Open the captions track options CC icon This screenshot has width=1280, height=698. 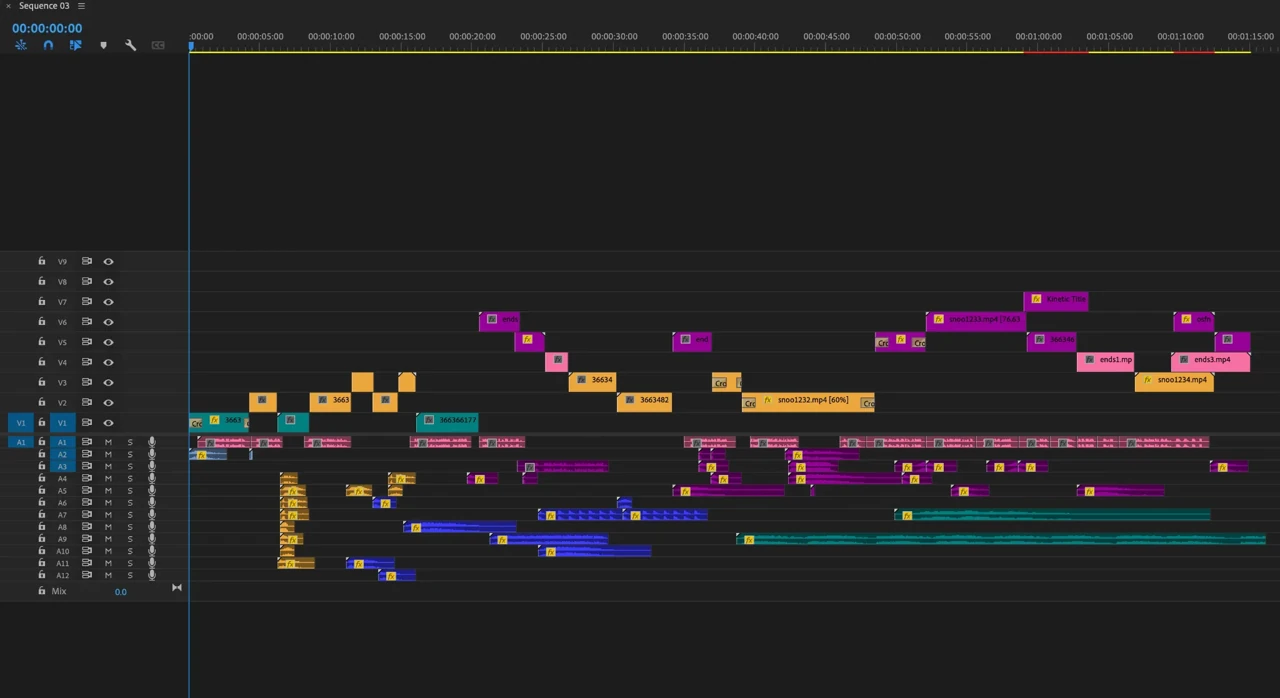point(158,45)
